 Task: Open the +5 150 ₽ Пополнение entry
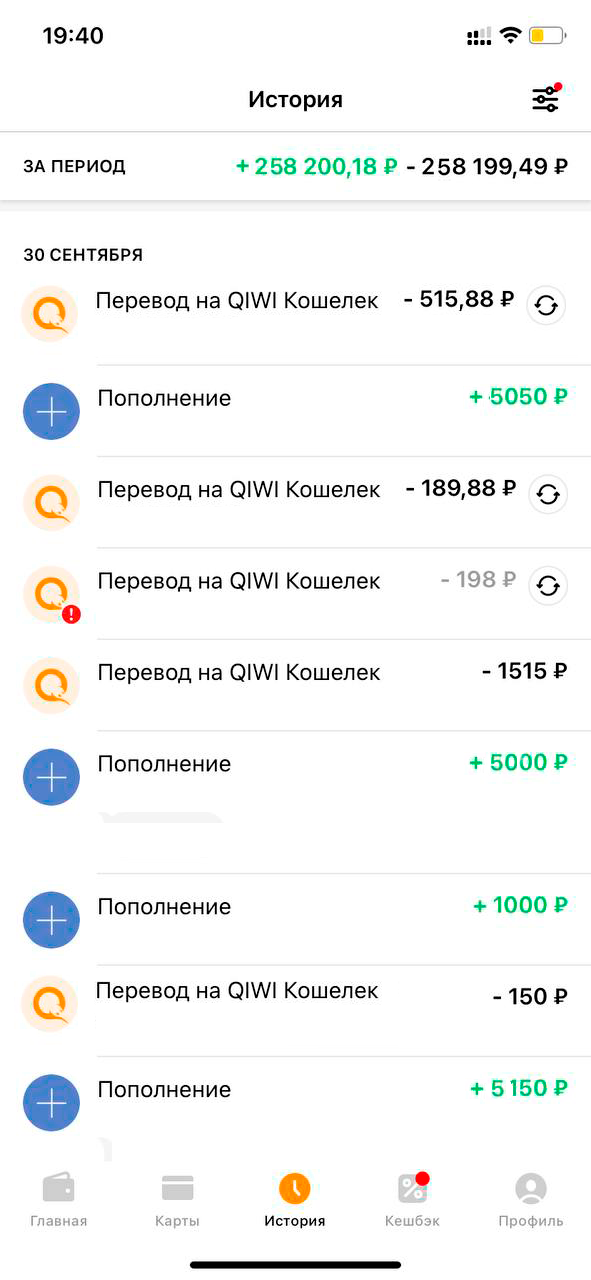tap(295, 1102)
